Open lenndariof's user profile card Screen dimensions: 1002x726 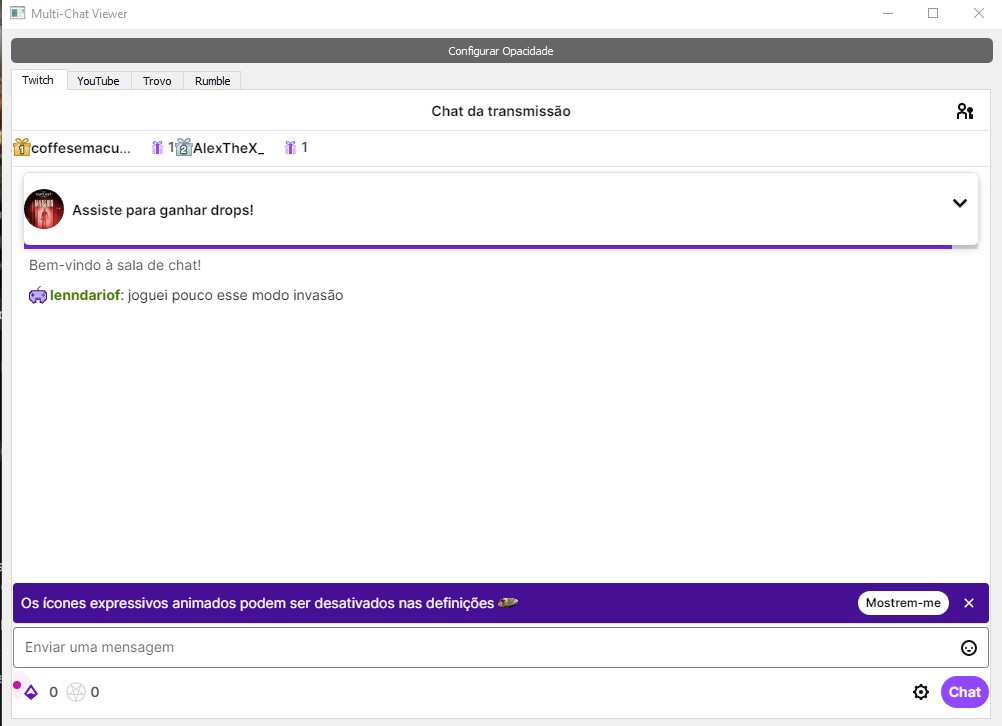[x=85, y=295]
